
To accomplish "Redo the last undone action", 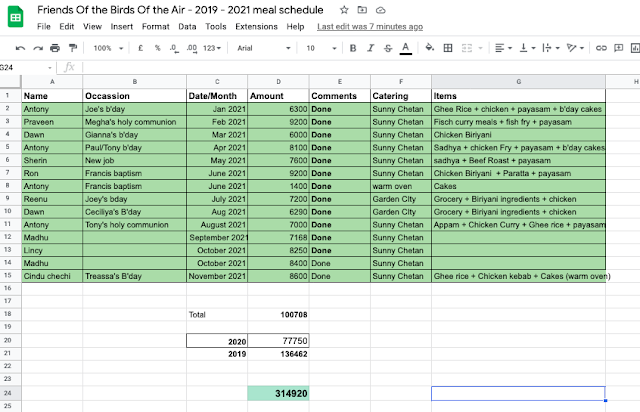I will [38, 48].
